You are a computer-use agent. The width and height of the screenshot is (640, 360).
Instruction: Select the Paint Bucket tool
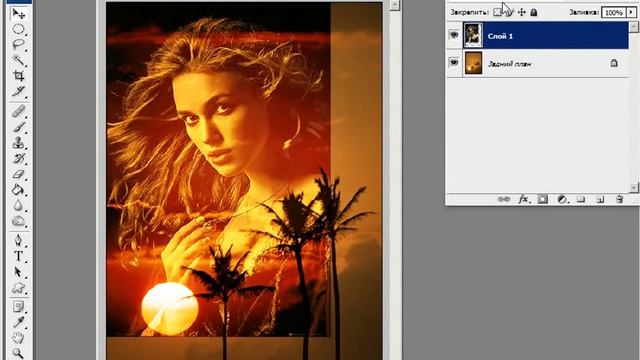[x=18, y=190]
